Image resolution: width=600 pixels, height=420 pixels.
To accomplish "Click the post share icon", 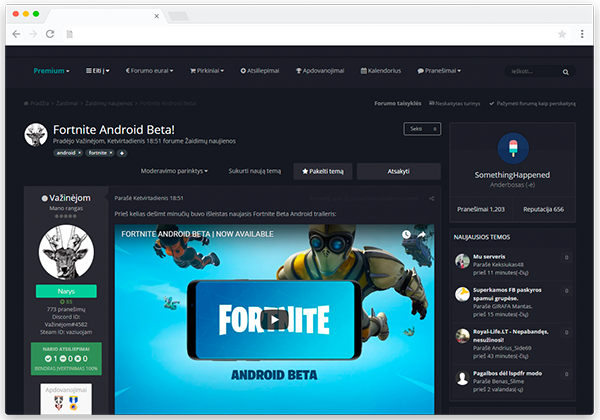I will tap(431, 198).
